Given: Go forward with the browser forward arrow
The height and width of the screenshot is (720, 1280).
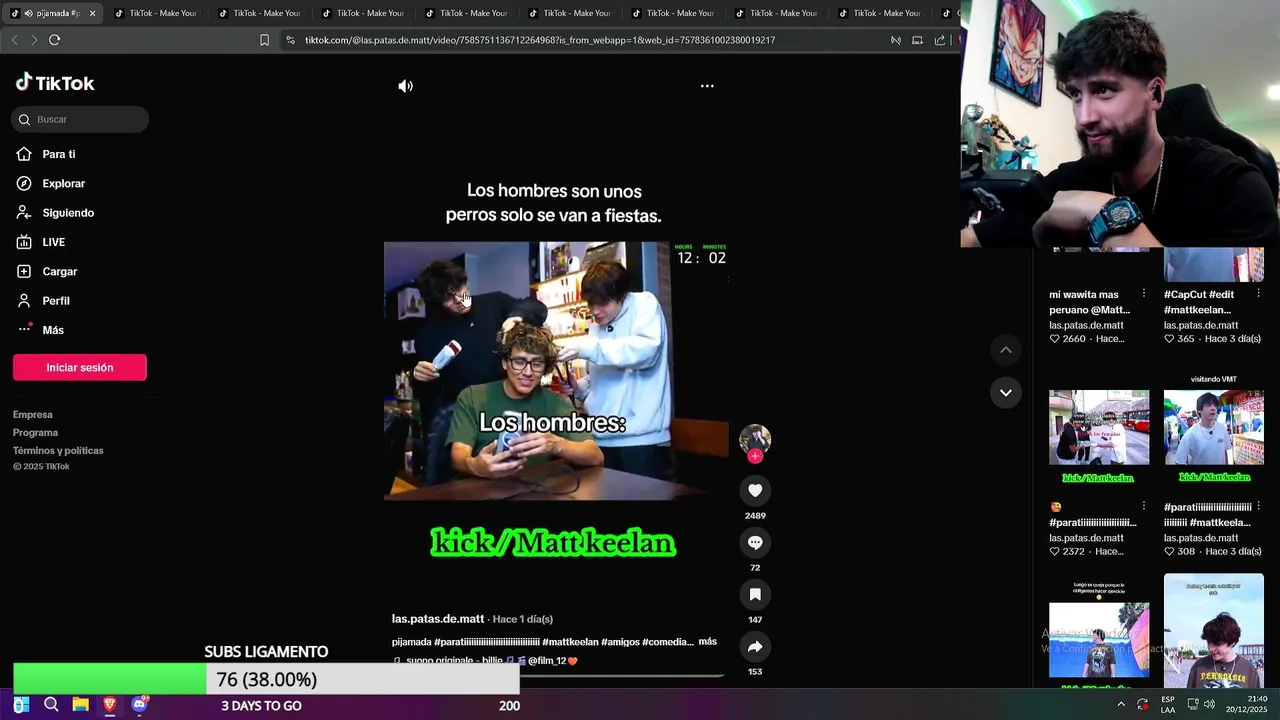Looking at the screenshot, I should pos(34,40).
